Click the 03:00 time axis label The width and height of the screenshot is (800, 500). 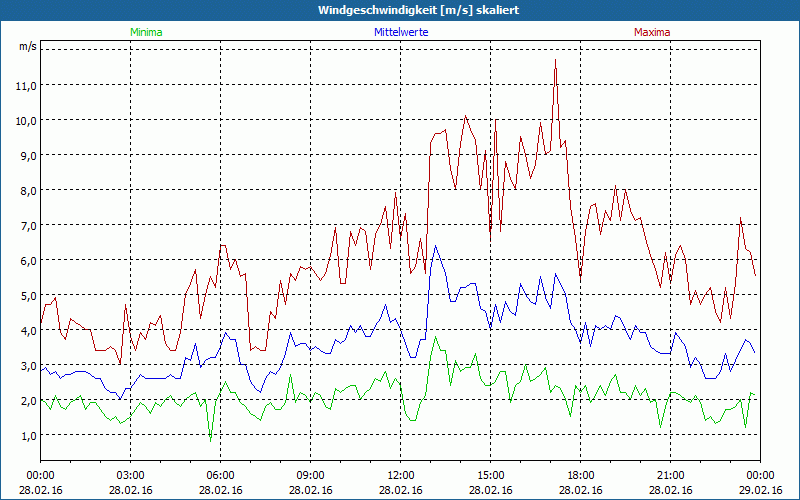pos(131,476)
